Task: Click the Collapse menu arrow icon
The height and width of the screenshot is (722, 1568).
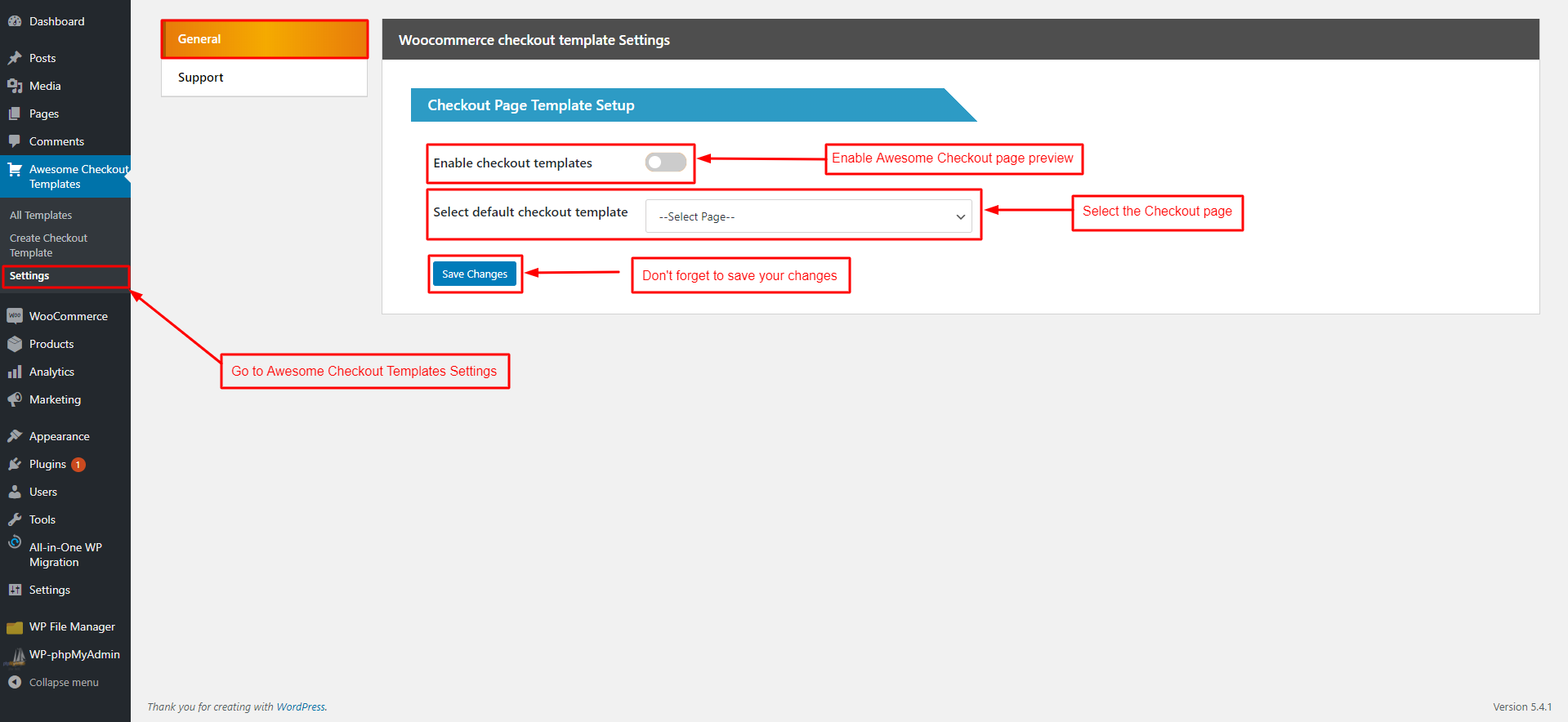Action: point(15,682)
